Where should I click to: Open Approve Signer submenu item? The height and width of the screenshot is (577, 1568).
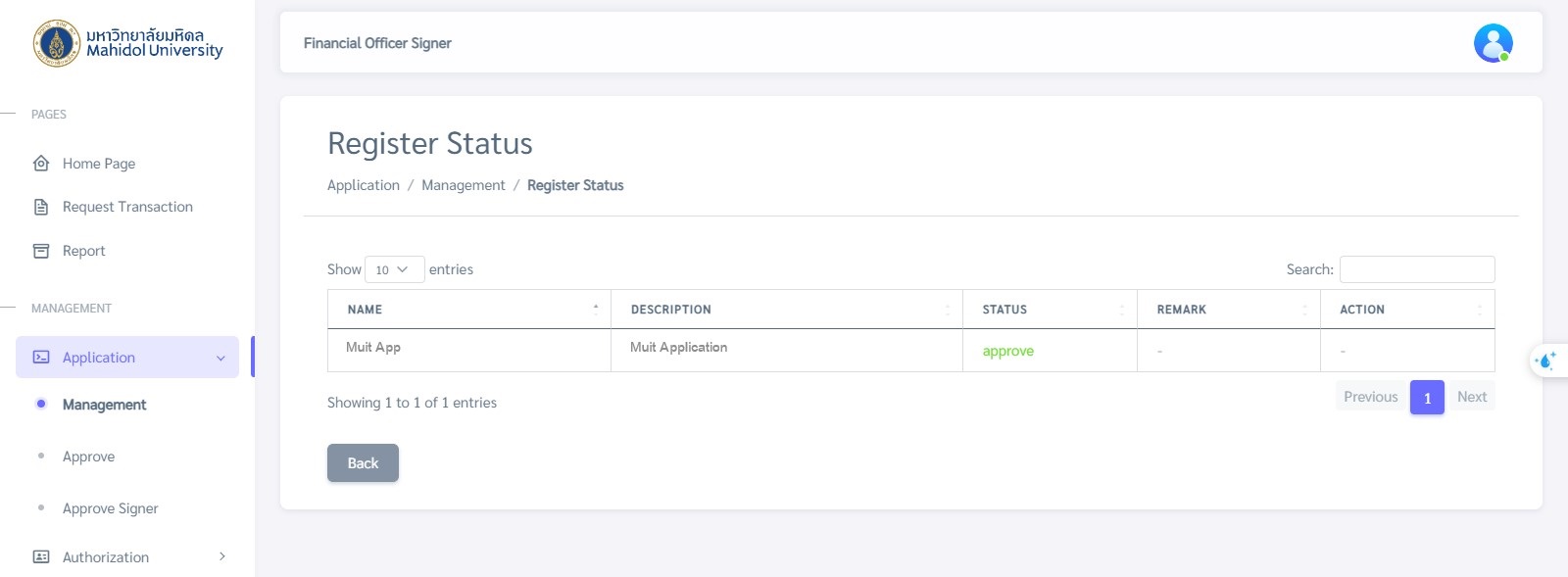tap(110, 508)
